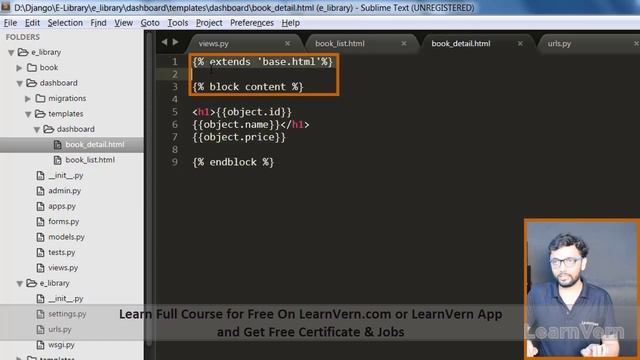The width and height of the screenshot is (640, 360).
Task: Click the forms.py file icon
Action: pyautogui.click(x=40, y=222)
